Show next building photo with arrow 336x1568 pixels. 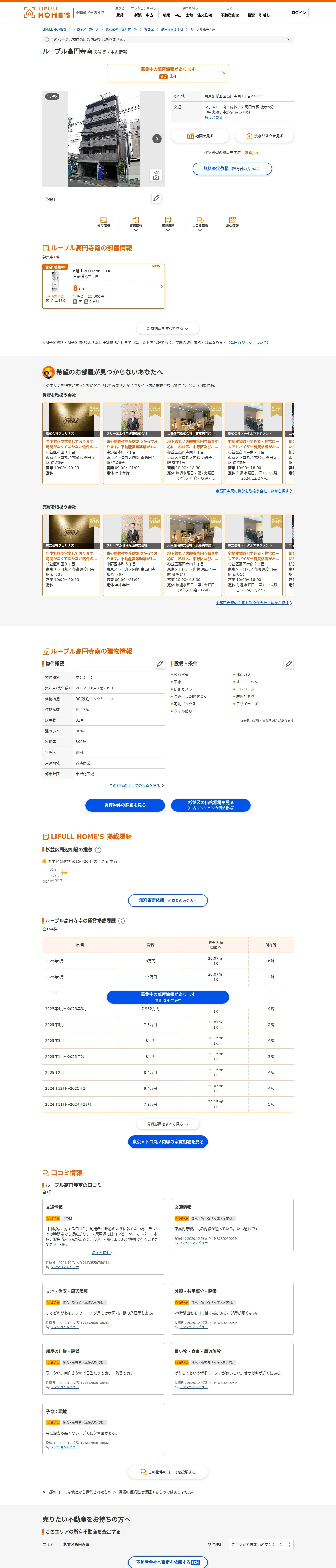pos(157,139)
